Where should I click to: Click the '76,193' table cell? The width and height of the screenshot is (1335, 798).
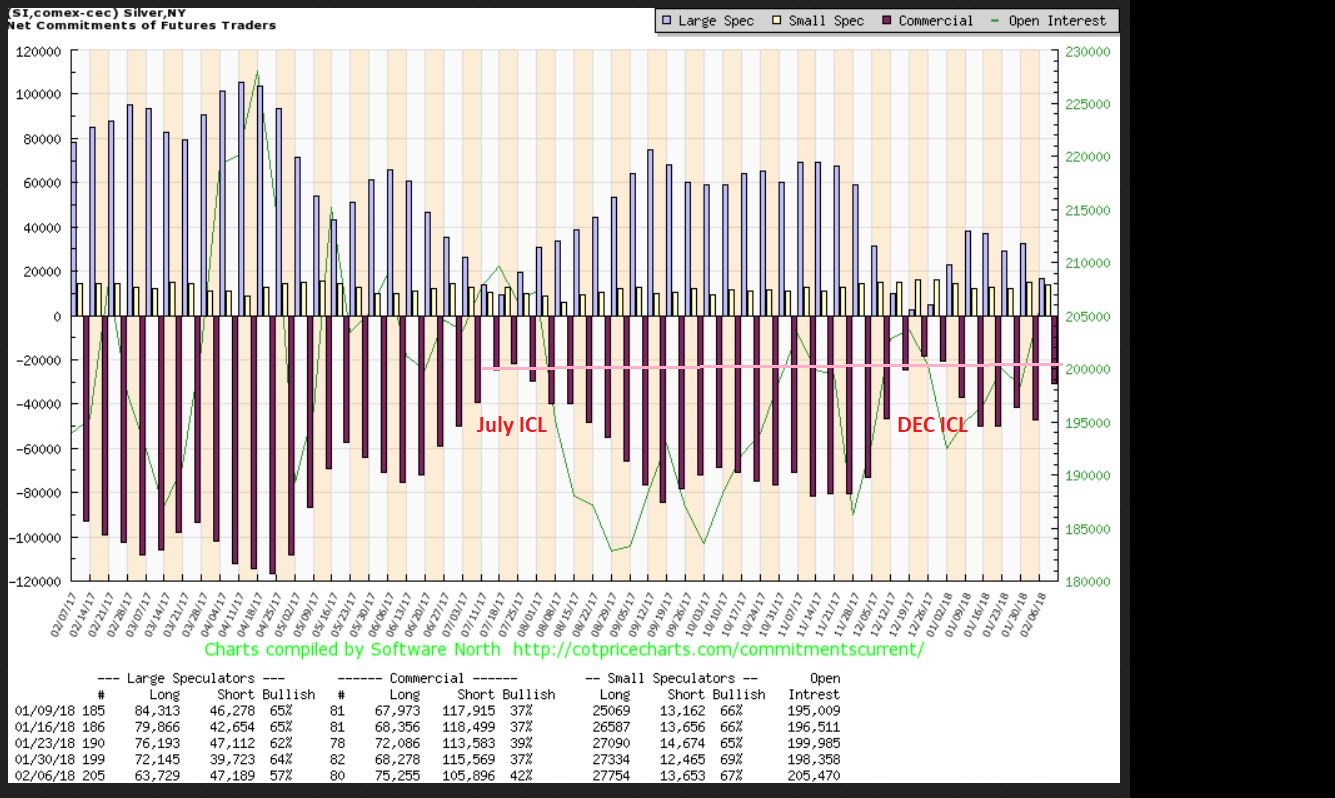pos(155,742)
